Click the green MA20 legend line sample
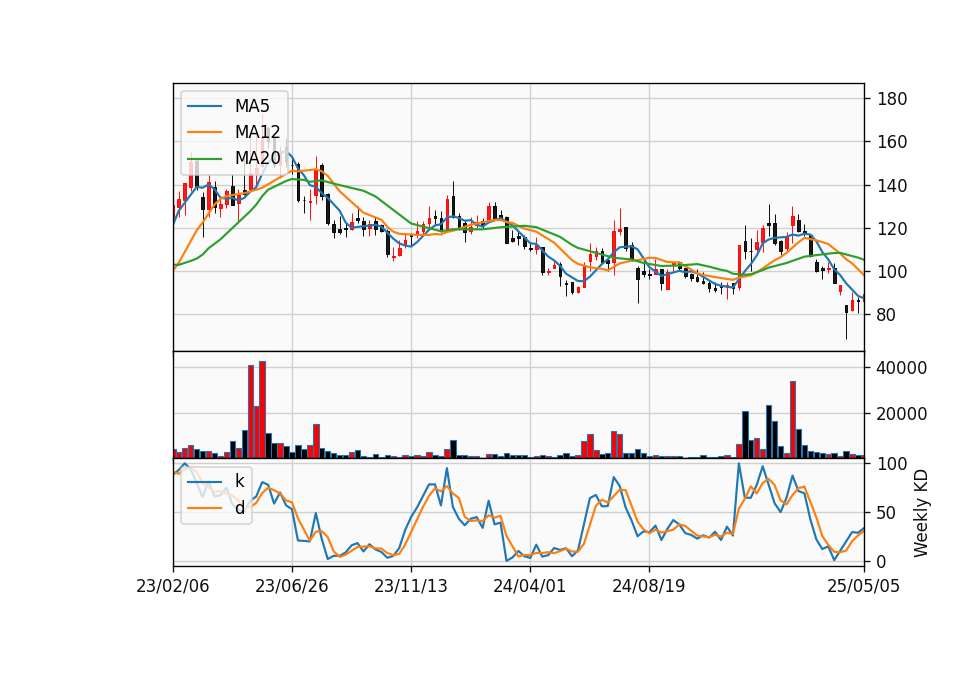The image size is (960, 690). [204, 158]
